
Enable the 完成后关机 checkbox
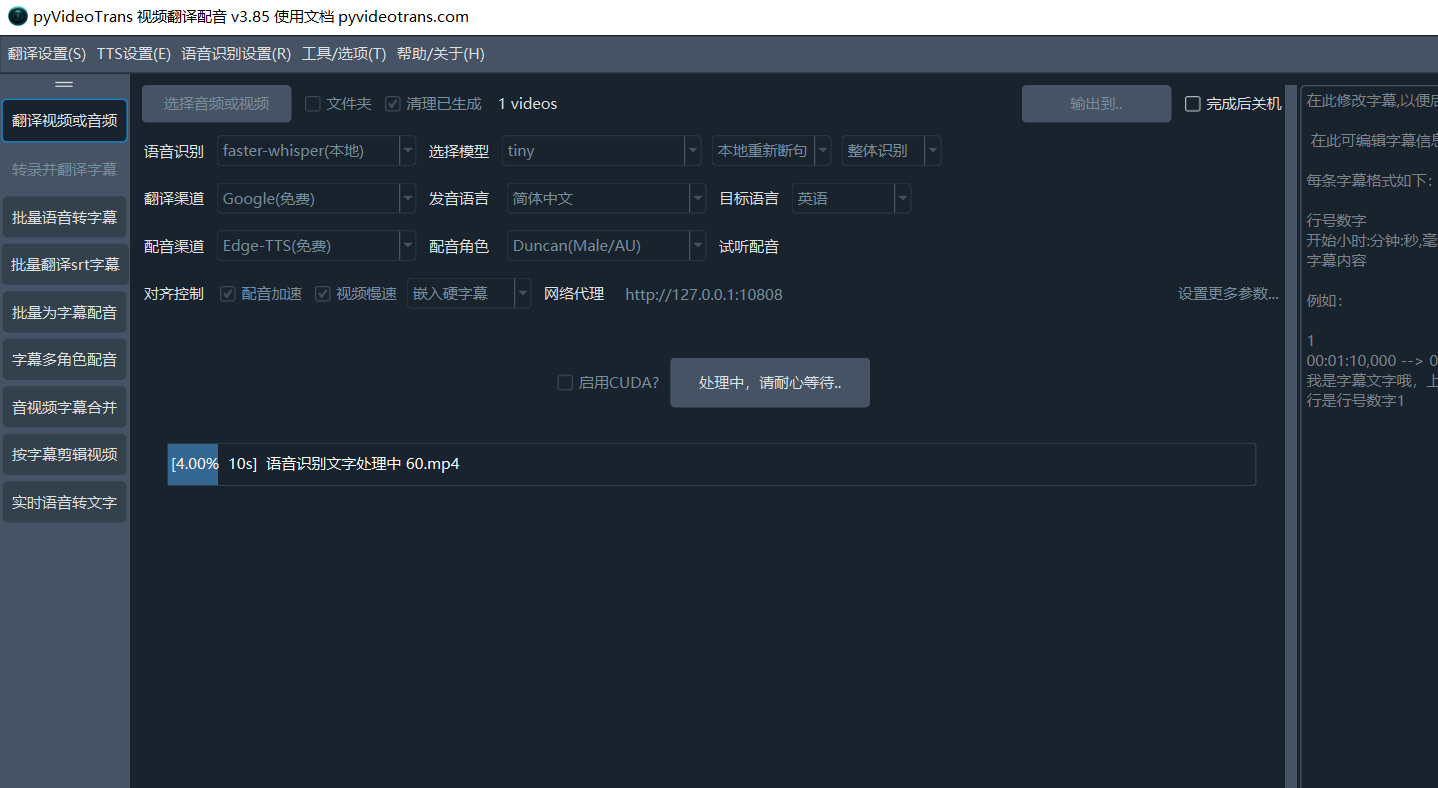pos(1193,104)
